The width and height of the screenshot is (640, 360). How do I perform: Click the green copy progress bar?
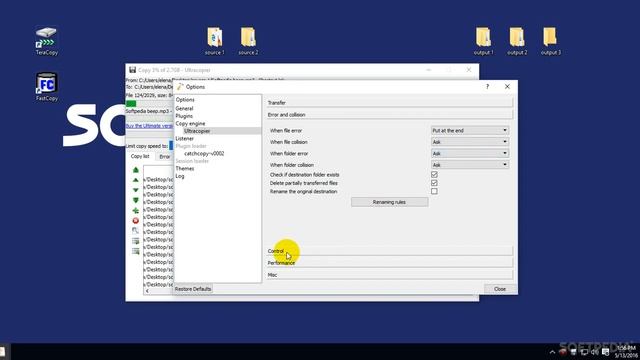tap(131, 103)
